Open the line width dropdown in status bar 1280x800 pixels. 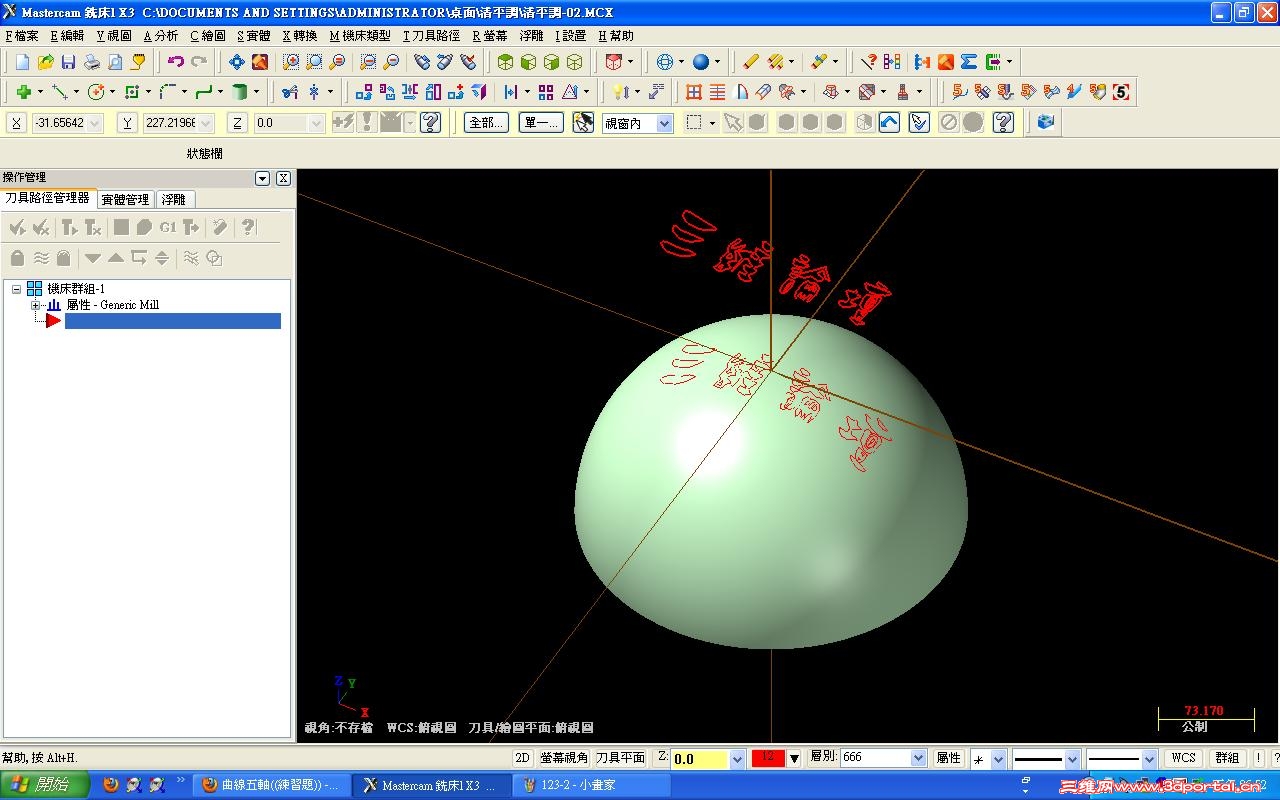coord(1149,759)
